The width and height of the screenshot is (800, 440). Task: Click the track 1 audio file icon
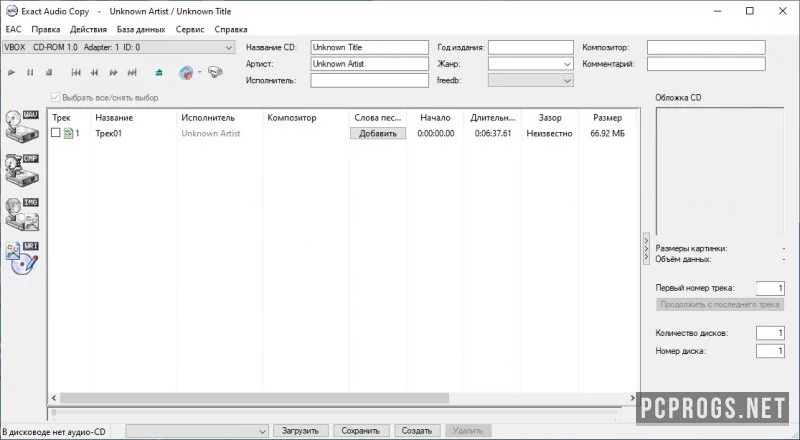[x=68, y=134]
